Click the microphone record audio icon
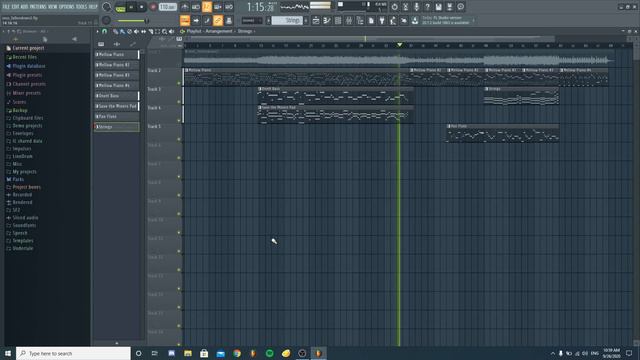This screenshot has height=360, width=640. pos(416,7)
